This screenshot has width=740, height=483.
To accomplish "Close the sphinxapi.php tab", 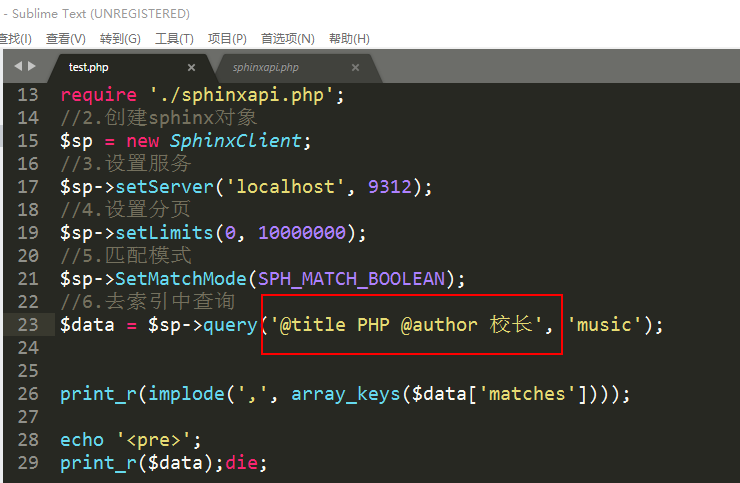I will [x=355, y=67].
